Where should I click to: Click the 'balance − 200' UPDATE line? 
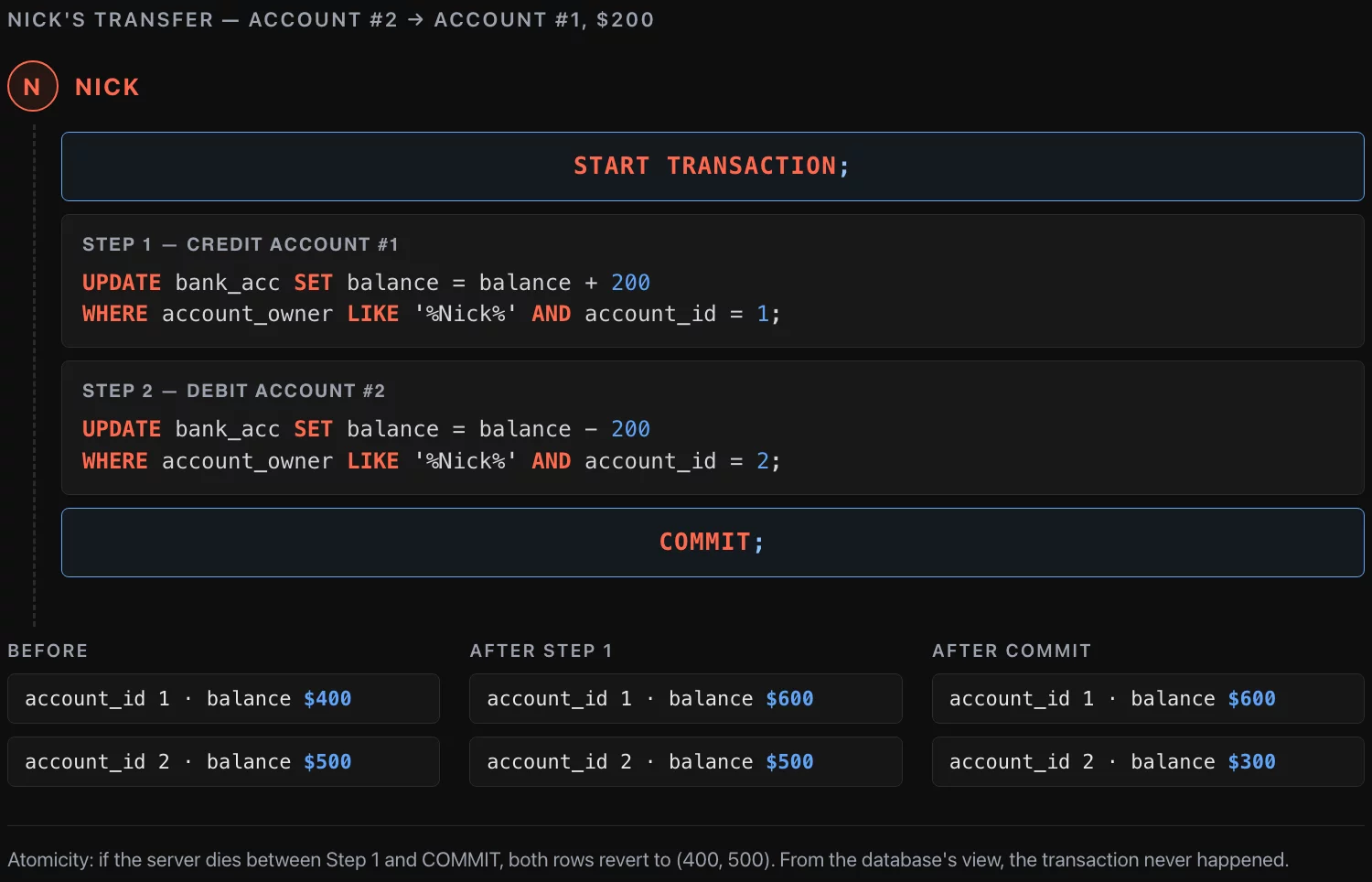pos(366,429)
